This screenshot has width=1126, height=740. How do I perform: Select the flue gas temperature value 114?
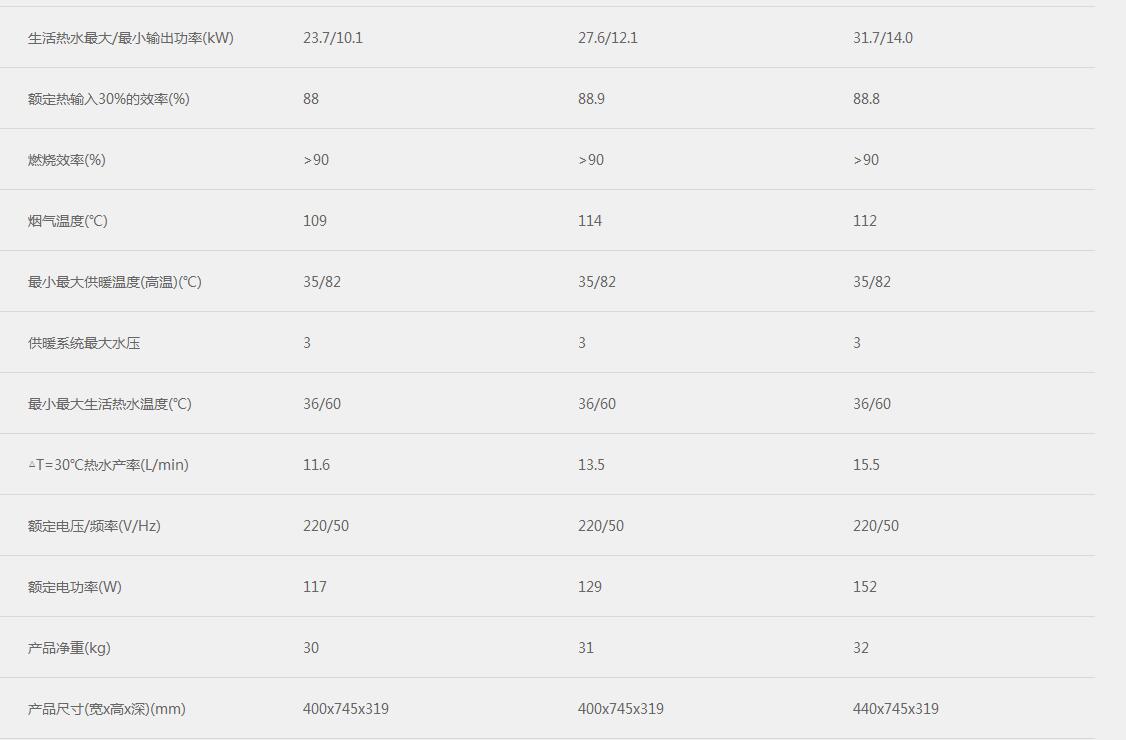point(590,221)
